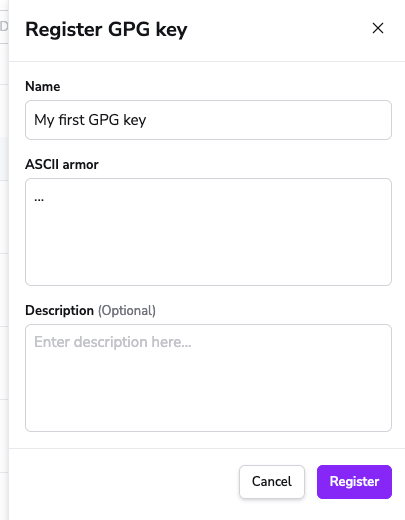405x520 pixels.
Task: Click the right end of Name field
Action: (x=367, y=120)
